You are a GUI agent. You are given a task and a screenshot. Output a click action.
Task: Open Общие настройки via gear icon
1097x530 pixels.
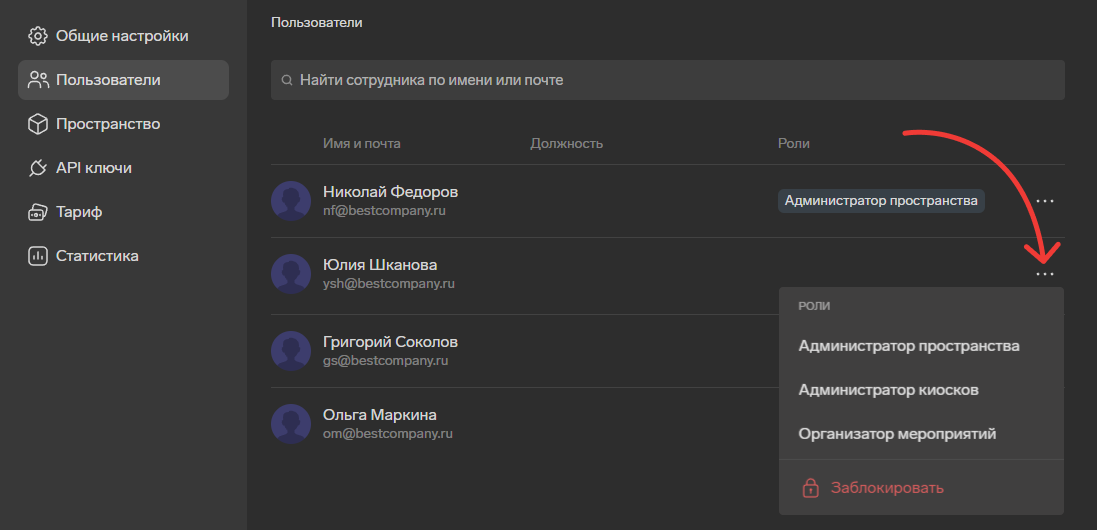[x=37, y=36]
